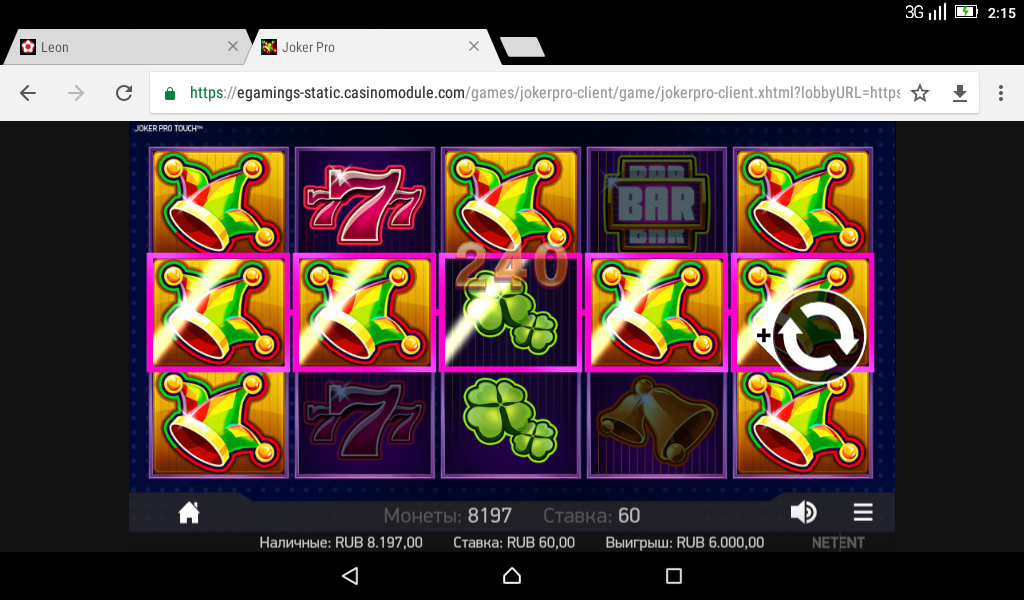Tap the red 777 symbol in top row

point(364,200)
